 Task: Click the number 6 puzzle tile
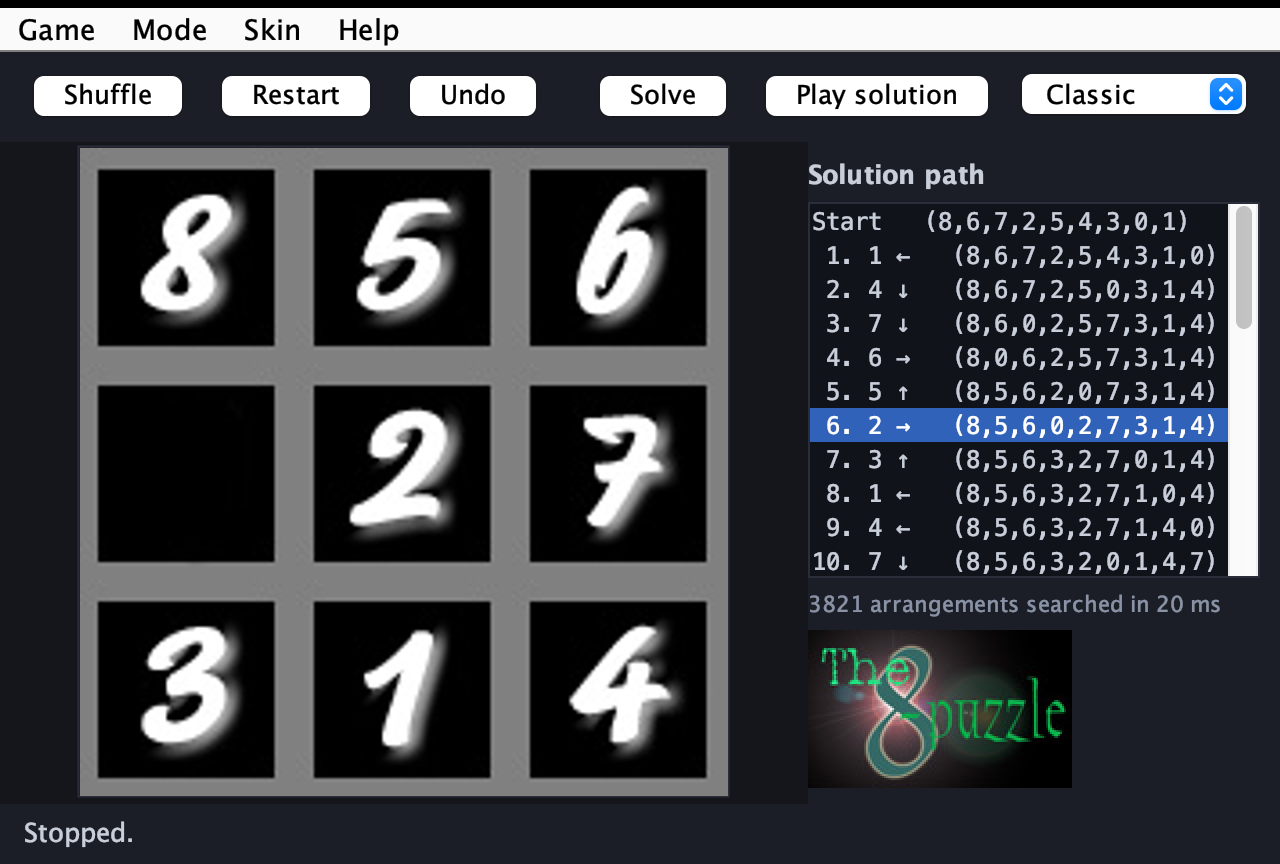click(618, 258)
